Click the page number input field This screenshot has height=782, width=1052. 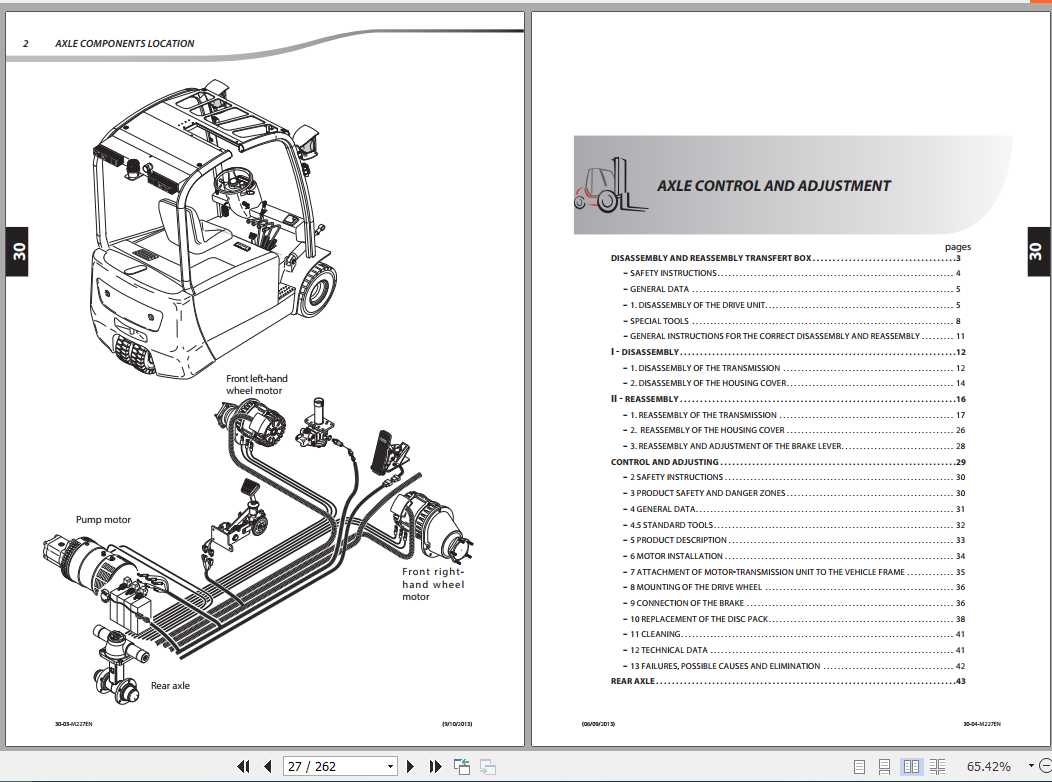click(x=320, y=765)
